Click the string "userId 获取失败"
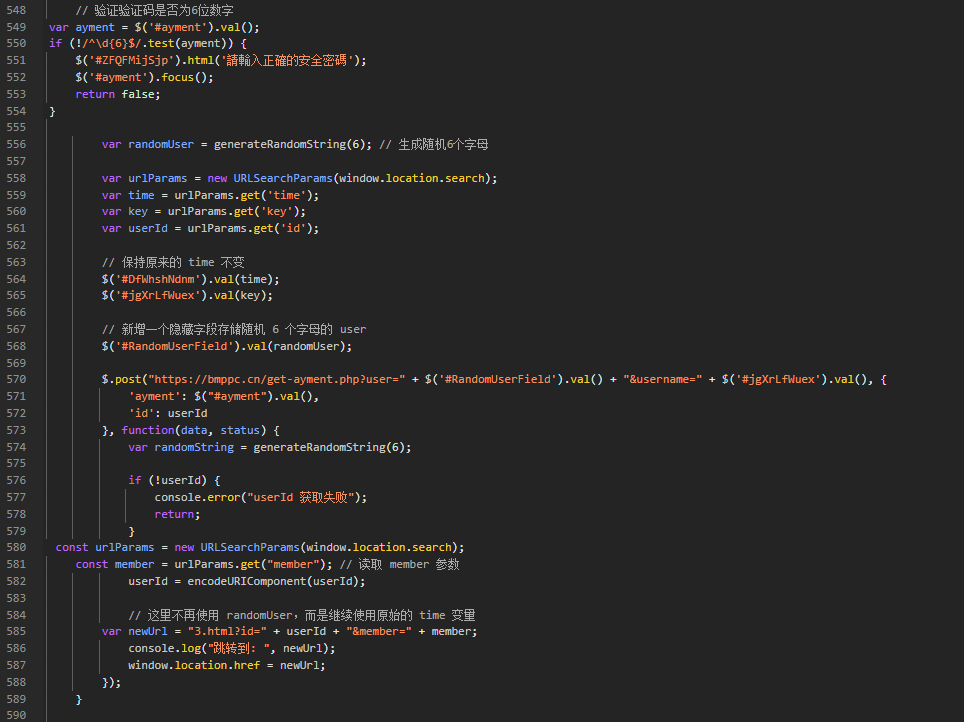The height and width of the screenshot is (722, 964). point(301,498)
